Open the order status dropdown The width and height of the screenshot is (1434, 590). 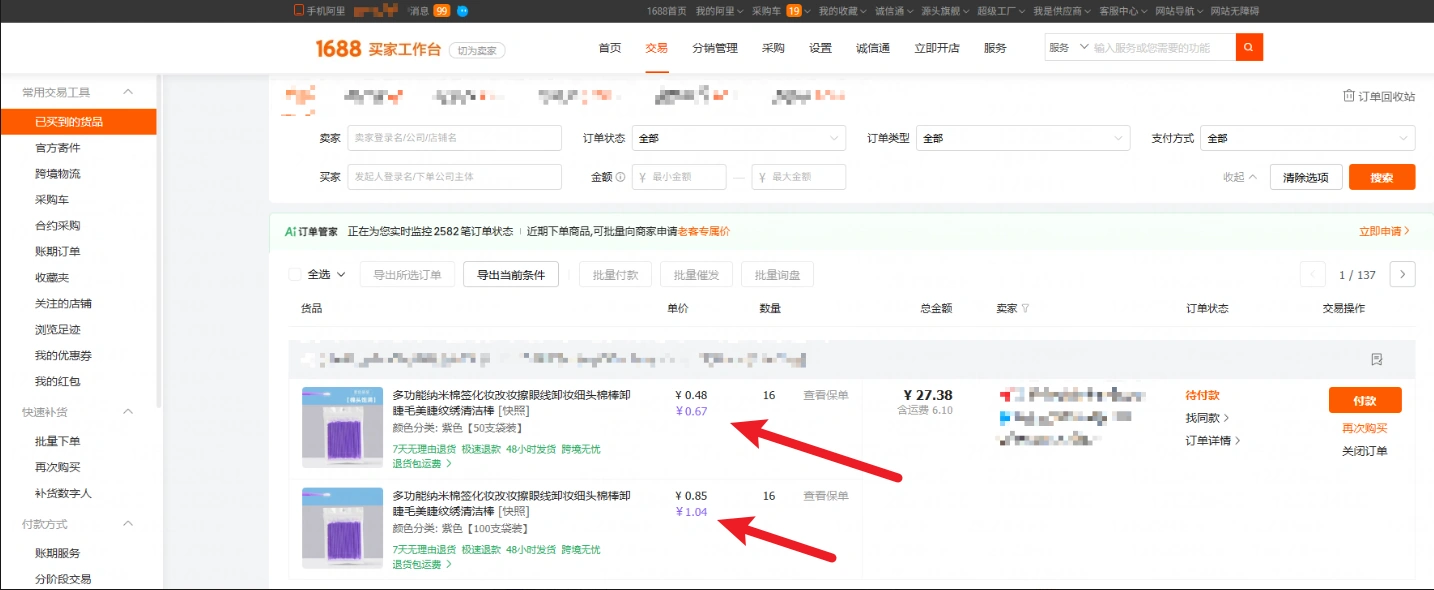pos(739,138)
